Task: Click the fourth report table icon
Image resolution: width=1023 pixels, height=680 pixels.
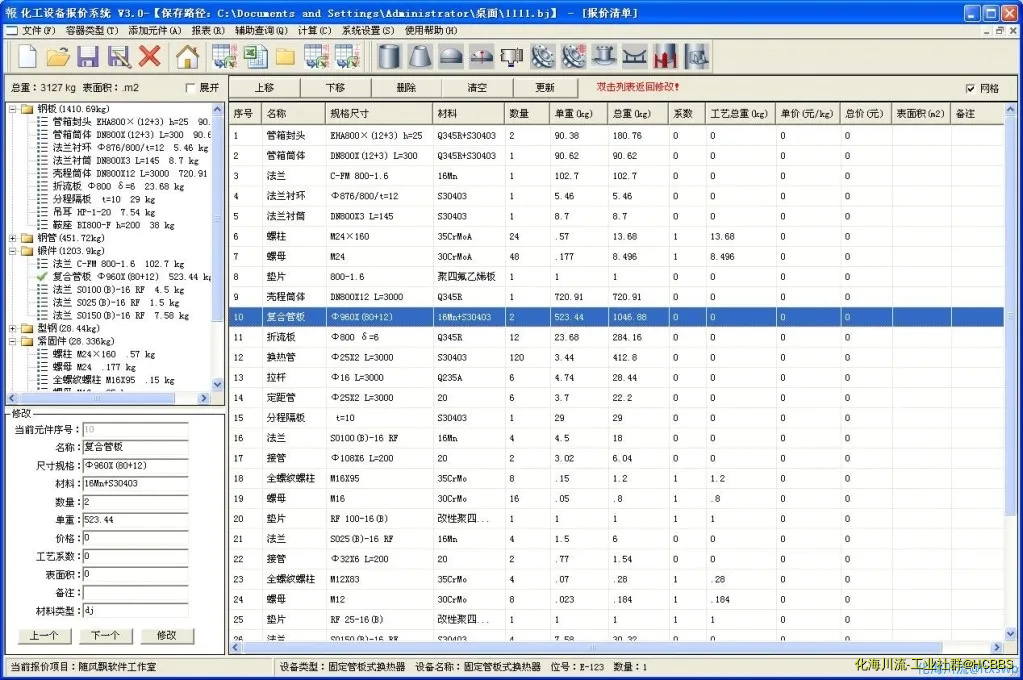Action: 316,57
